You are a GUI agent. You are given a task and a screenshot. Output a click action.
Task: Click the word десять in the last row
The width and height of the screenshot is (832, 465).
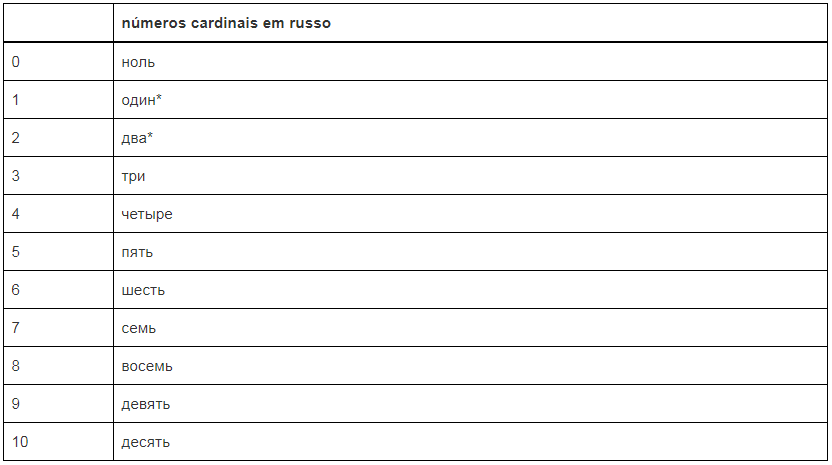point(146,442)
